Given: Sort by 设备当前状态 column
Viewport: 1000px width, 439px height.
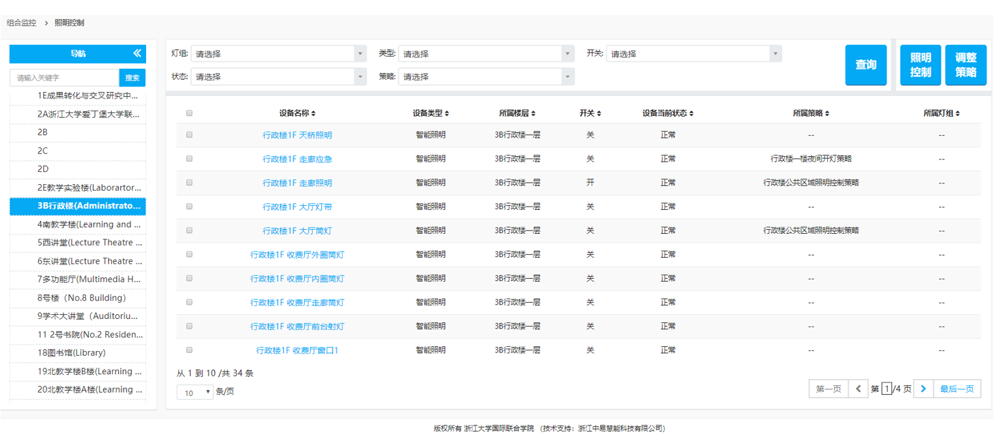Looking at the screenshot, I should pos(668,113).
